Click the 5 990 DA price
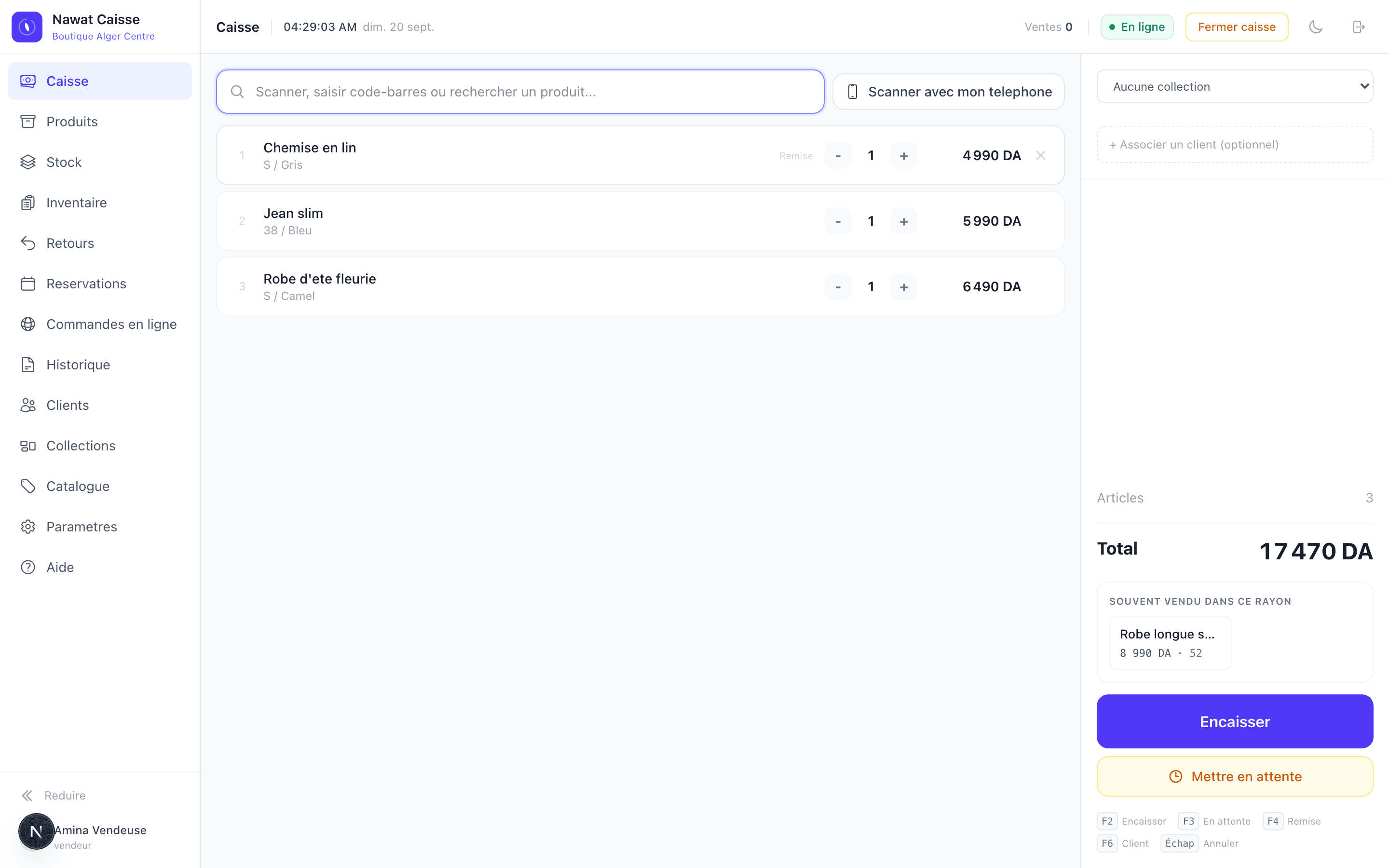The image size is (1389, 868). coord(992,221)
